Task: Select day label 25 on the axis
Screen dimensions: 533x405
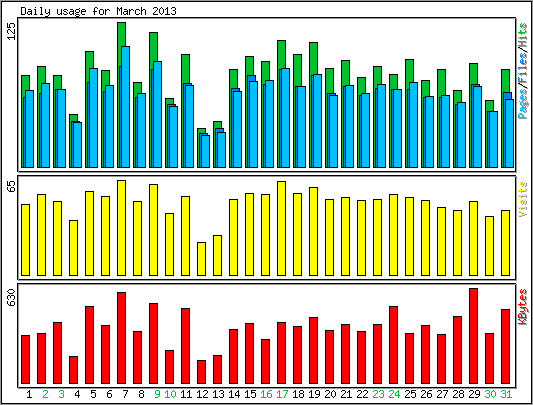Action: 410,394
